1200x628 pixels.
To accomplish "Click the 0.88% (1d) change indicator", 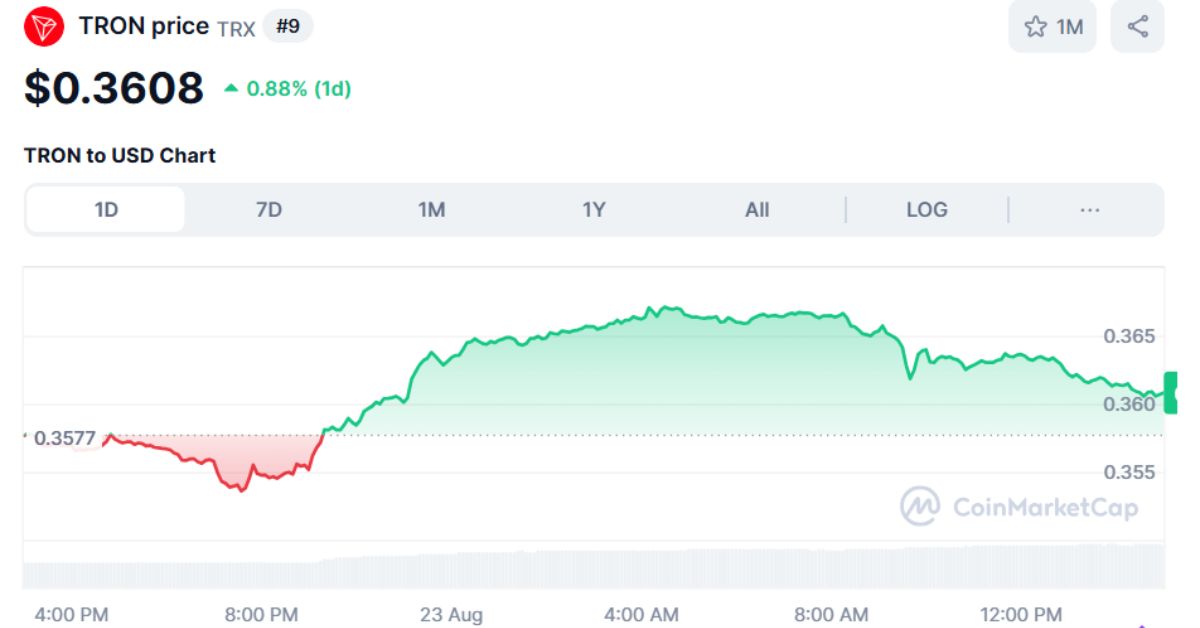I will [x=288, y=88].
